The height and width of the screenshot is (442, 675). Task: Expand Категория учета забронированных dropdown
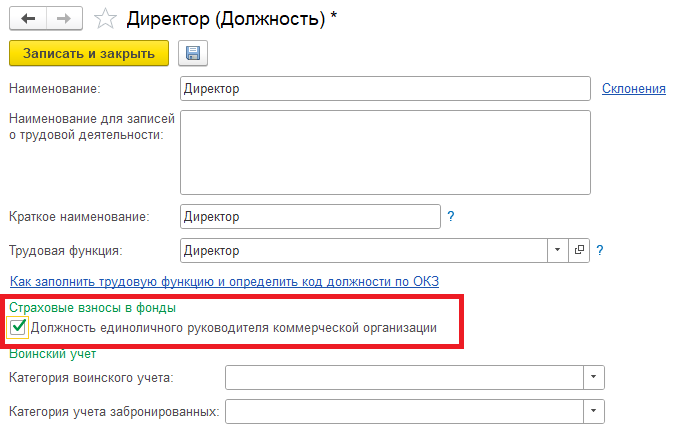click(594, 411)
